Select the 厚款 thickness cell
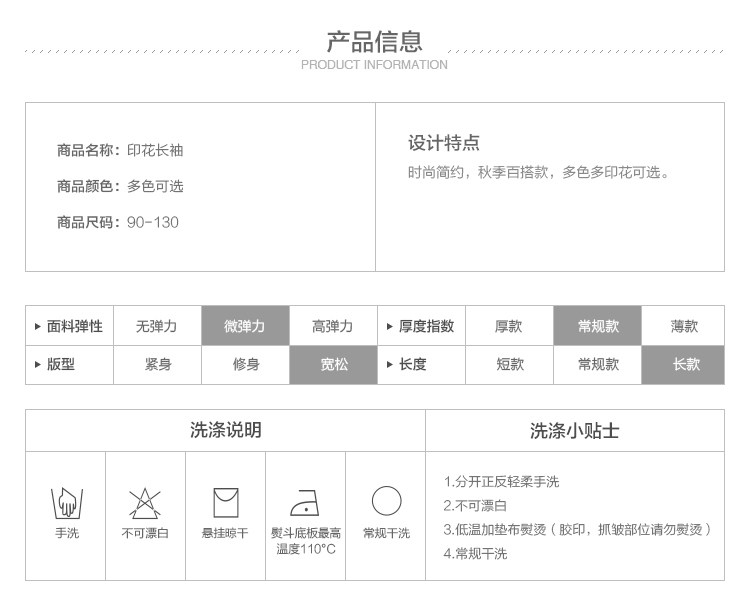The image size is (750, 603). [x=509, y=326]
